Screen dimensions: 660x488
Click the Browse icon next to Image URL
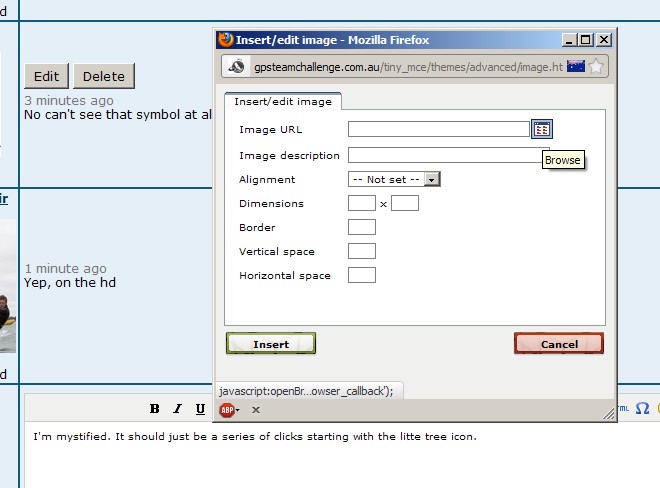(541, 129)
